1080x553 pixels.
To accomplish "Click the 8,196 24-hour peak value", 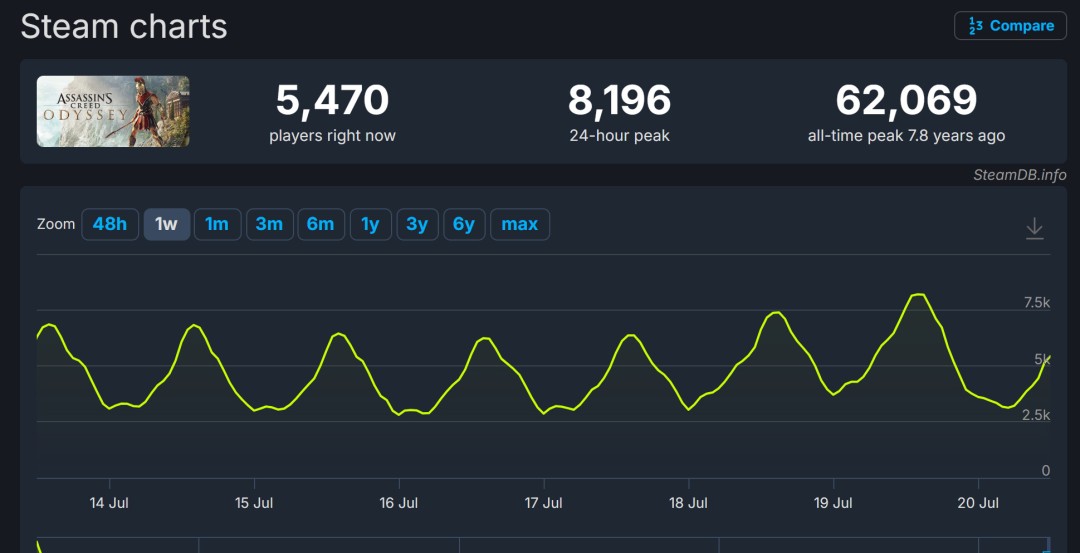I will [619, 100].
